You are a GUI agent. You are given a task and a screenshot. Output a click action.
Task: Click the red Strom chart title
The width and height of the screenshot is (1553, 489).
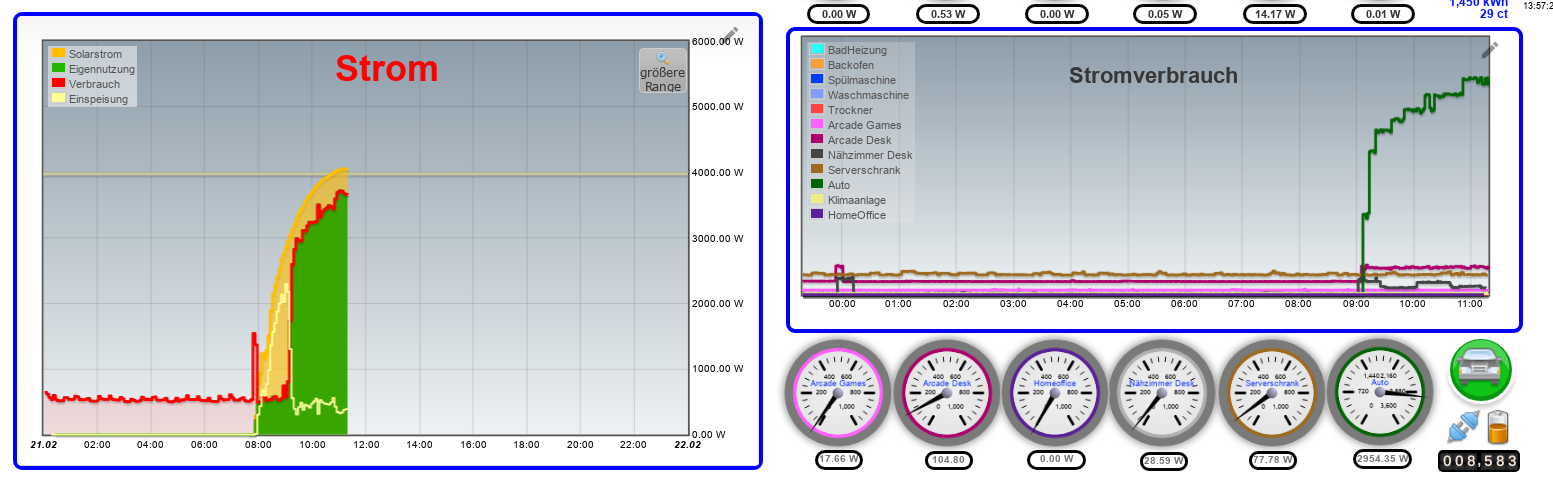(386, 69)
